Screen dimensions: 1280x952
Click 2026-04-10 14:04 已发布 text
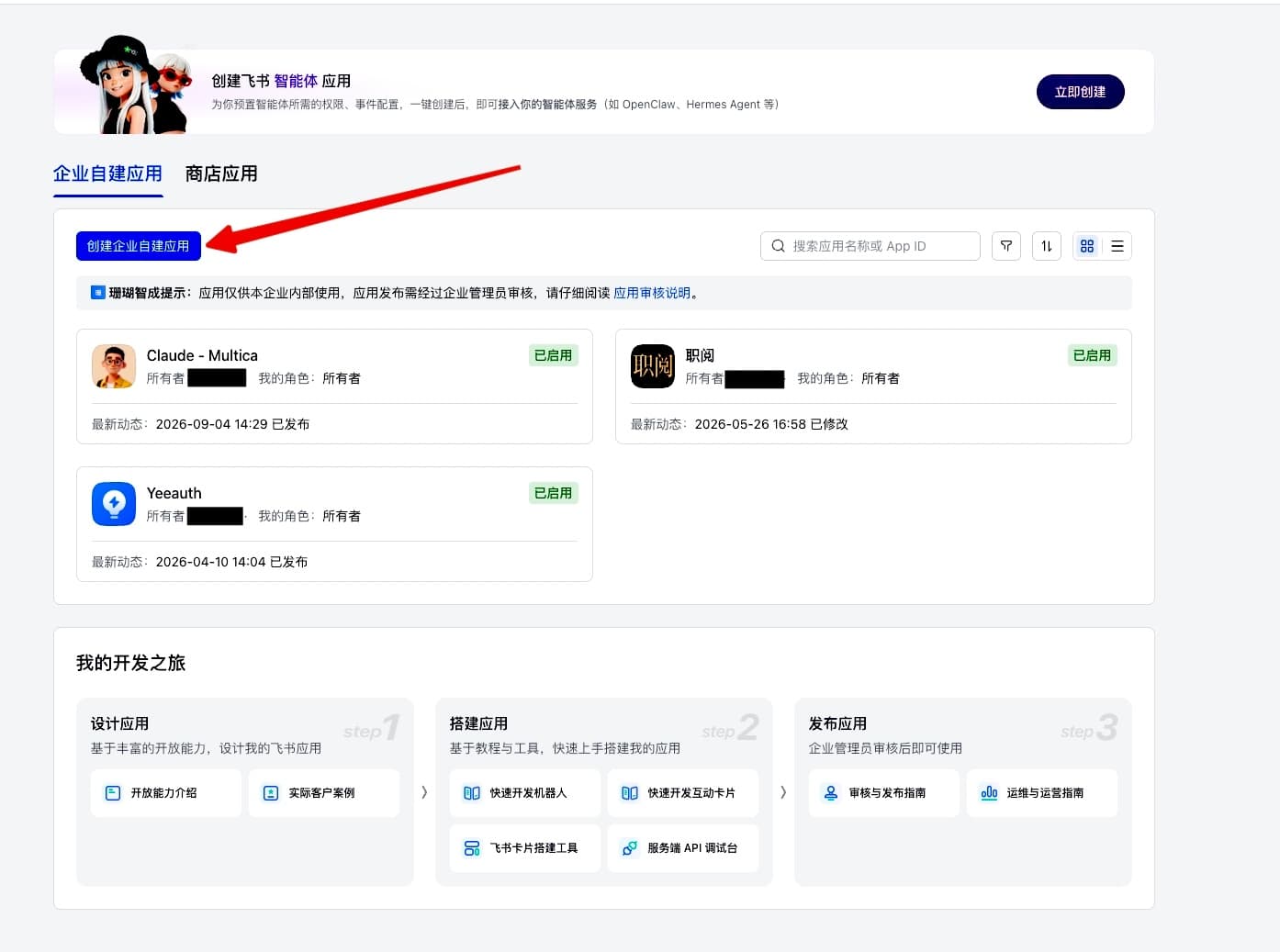[231, 562]
